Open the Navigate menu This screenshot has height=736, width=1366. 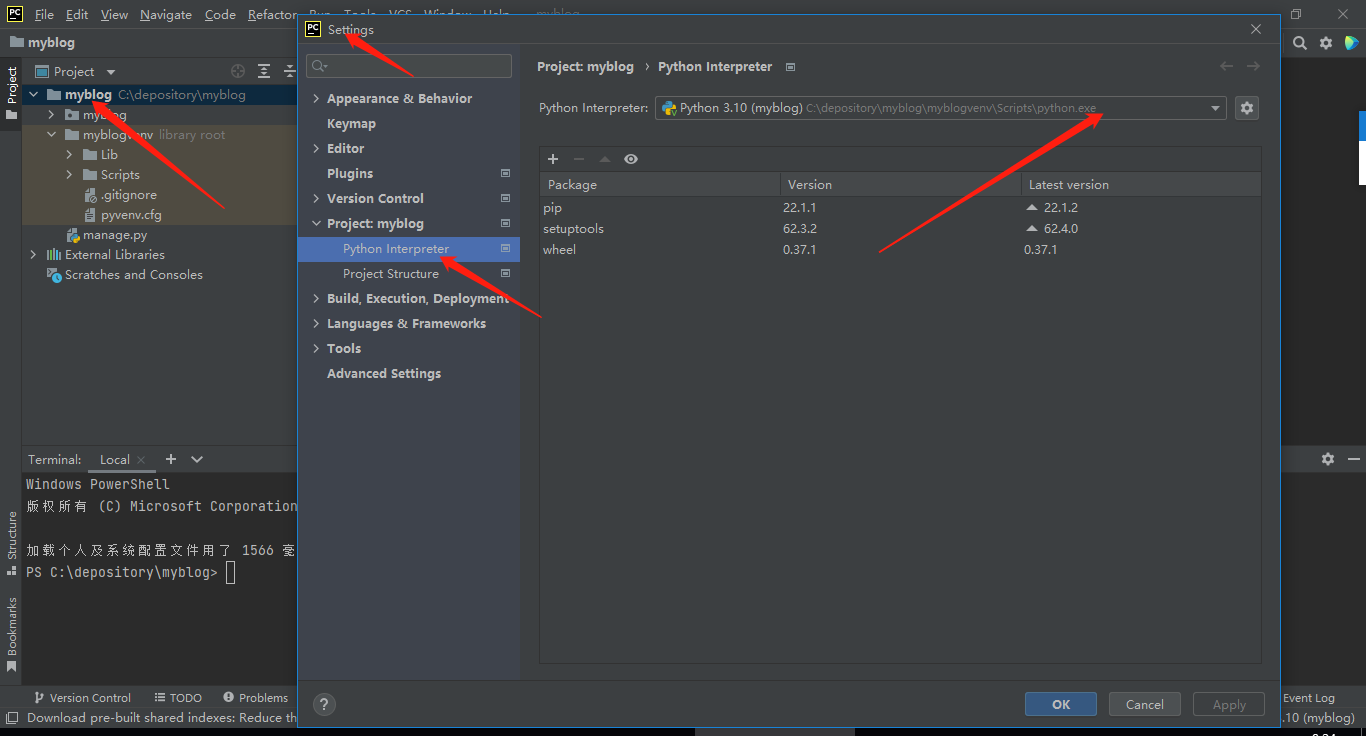tap(166, 15)
